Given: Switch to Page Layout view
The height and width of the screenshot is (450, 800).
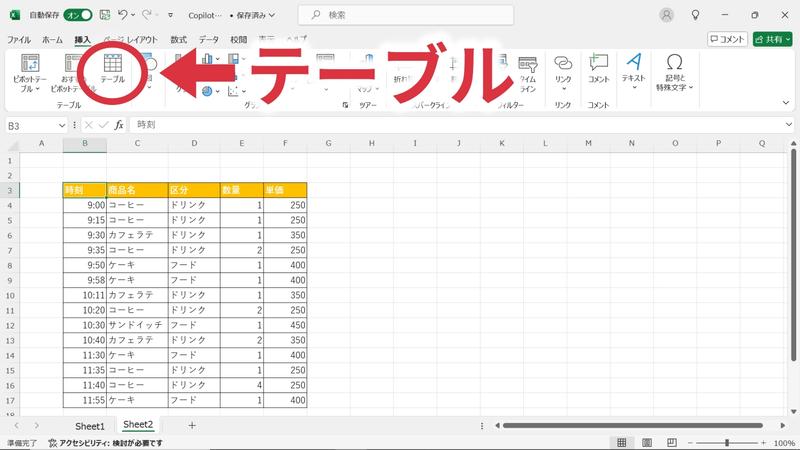Looking at the screenshot, I should click(x=646, y=443).
